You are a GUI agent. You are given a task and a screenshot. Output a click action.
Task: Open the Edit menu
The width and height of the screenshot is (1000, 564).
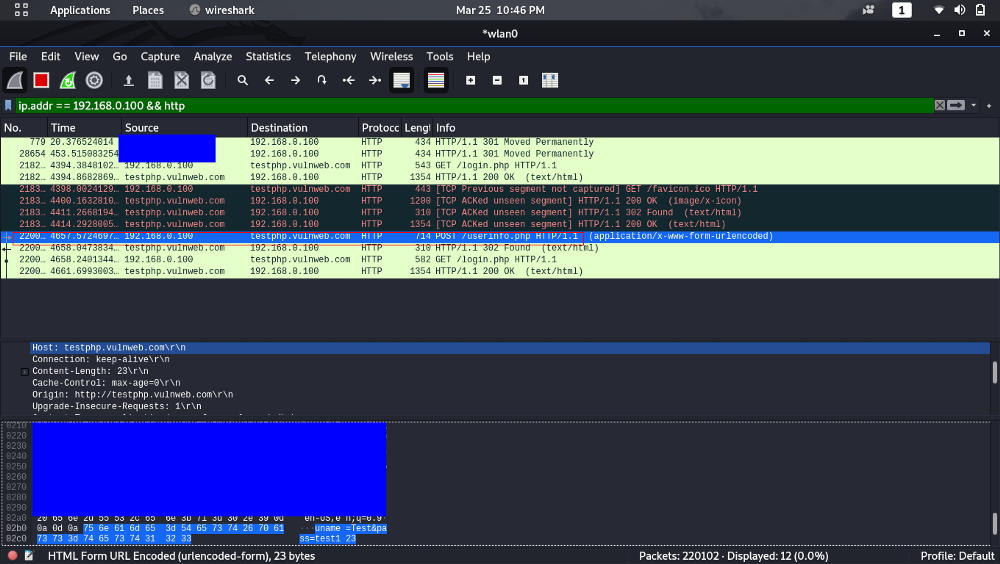[x=50, y=56]
